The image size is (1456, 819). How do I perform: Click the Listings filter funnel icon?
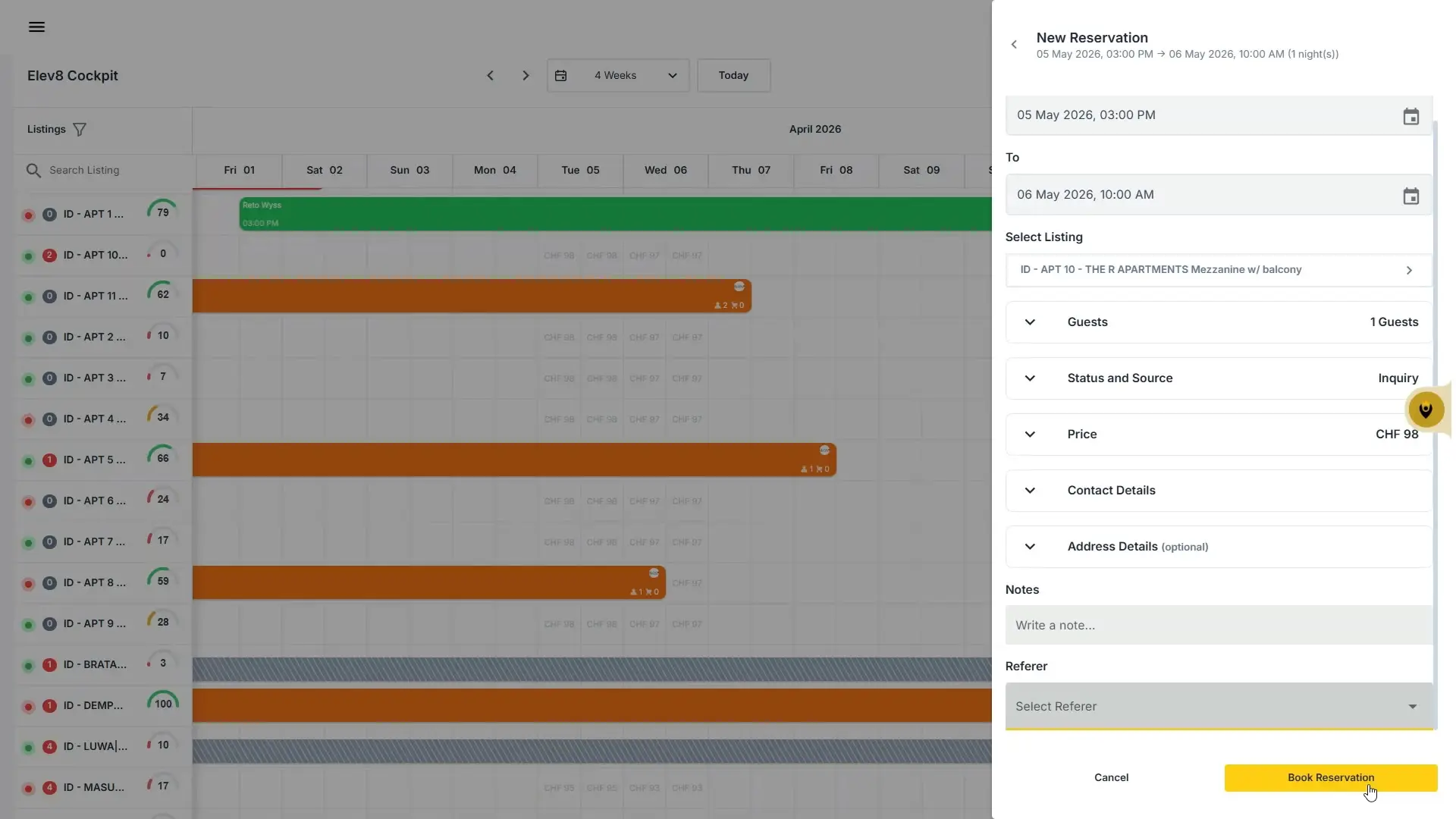pyautogui.click(x=80, y=130)
